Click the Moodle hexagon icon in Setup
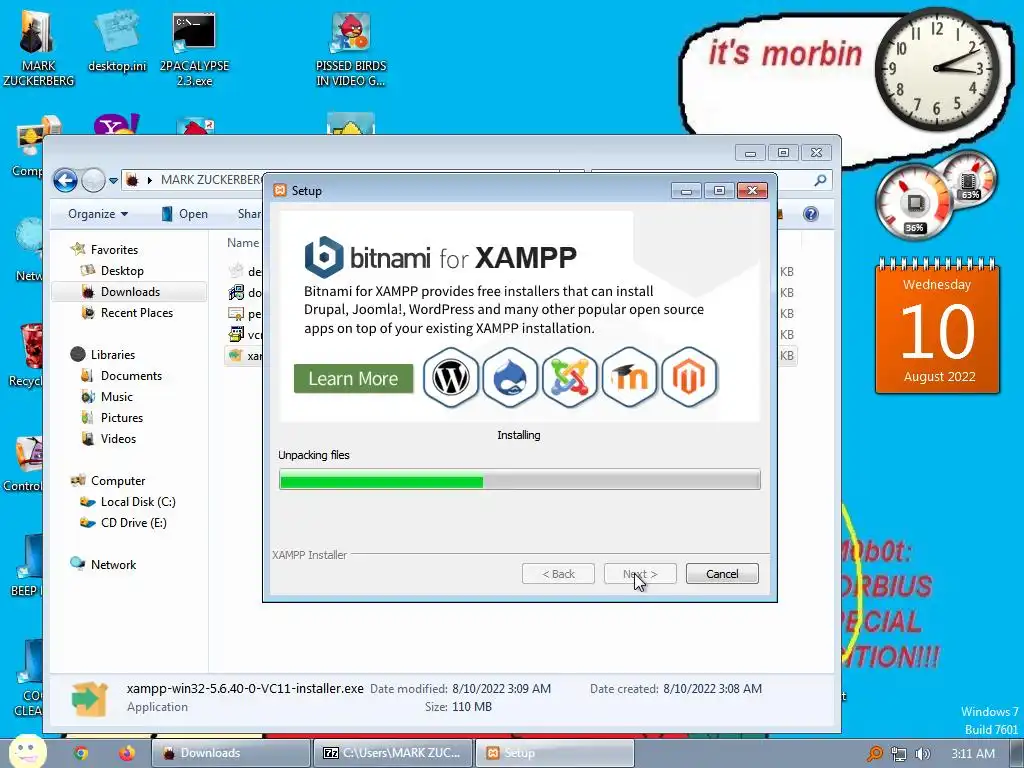 [629, 377]
